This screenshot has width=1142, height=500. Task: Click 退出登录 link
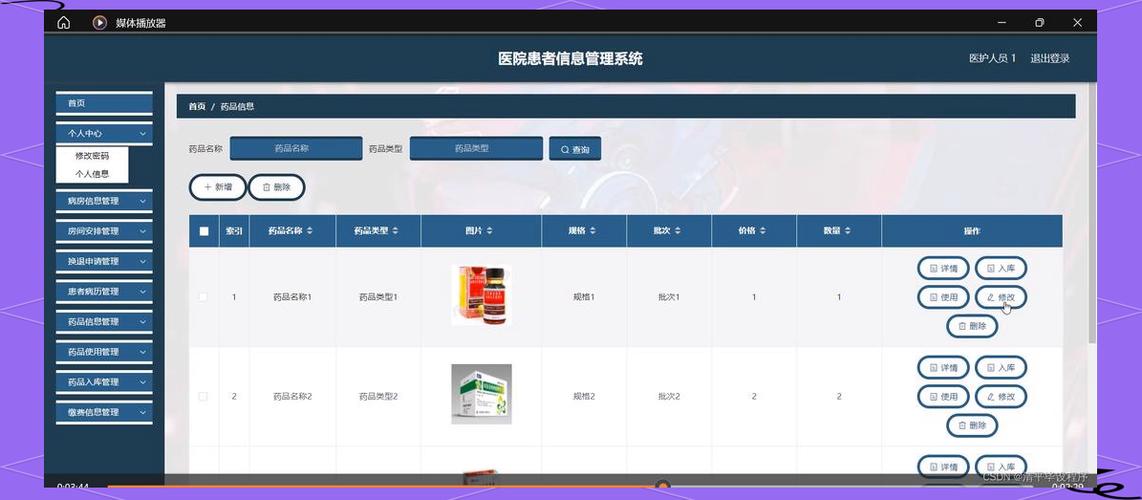coord(1050,59)
